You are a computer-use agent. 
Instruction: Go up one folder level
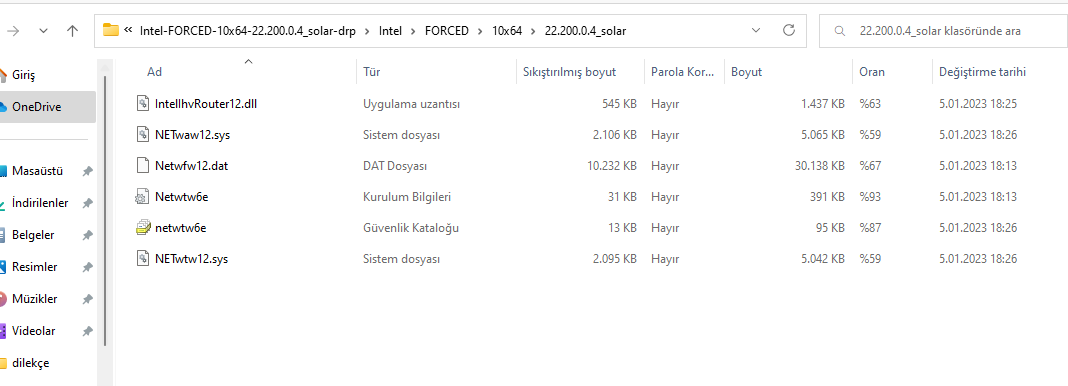(73, 31)
